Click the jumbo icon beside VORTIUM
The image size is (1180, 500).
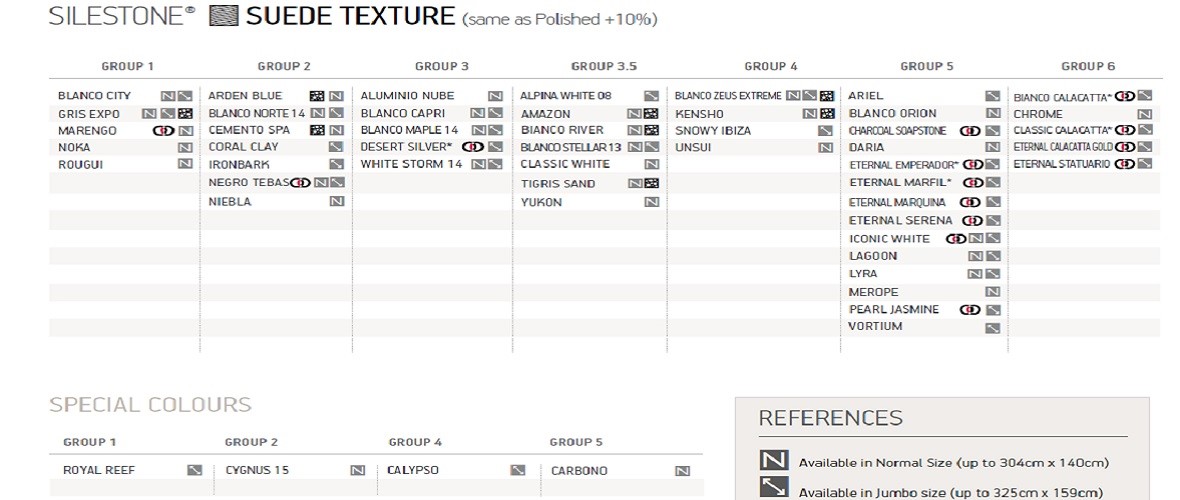coord(993,328)
